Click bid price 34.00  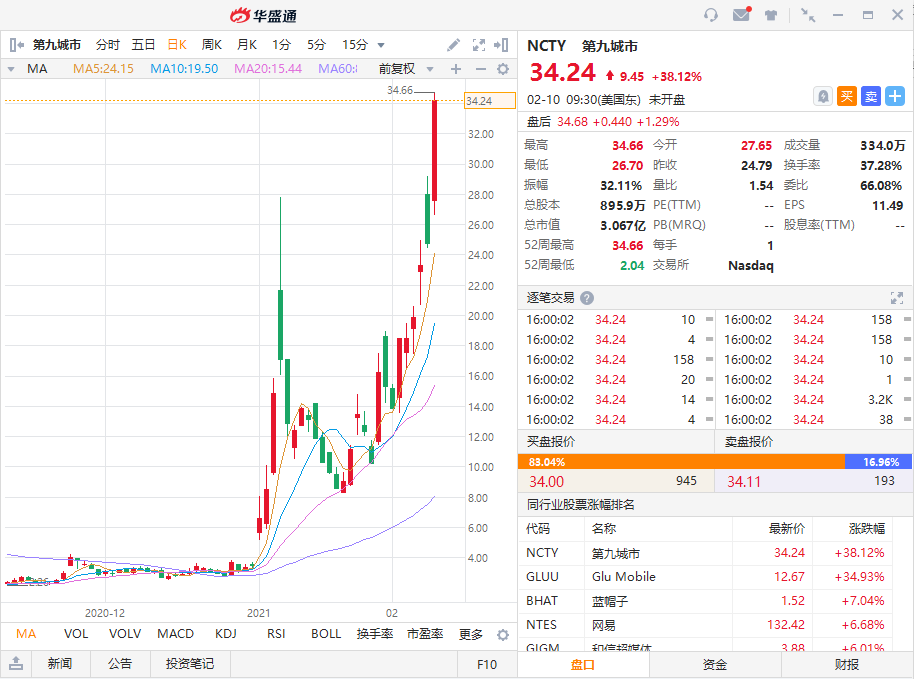click(x=546, y=482)
